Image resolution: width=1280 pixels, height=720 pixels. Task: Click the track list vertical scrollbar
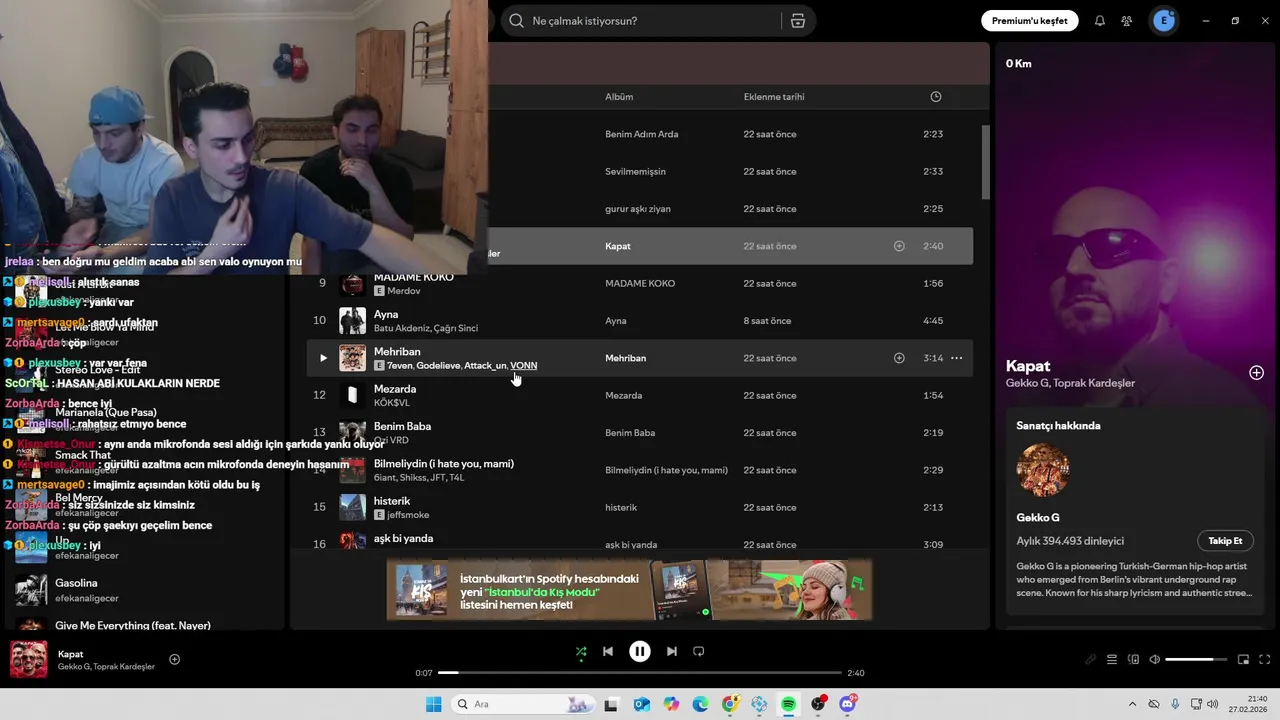[x=985, y=162]
